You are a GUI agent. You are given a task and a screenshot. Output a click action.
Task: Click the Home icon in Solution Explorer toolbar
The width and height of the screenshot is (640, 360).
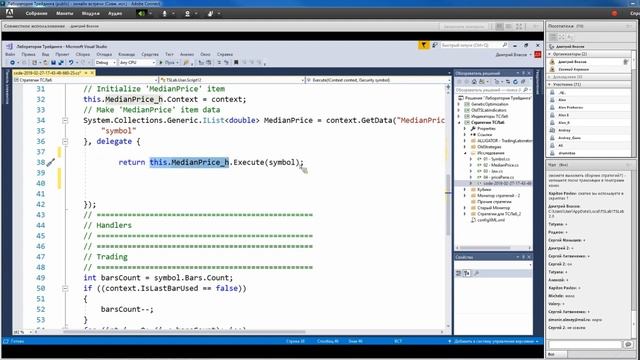coord(474,82)
